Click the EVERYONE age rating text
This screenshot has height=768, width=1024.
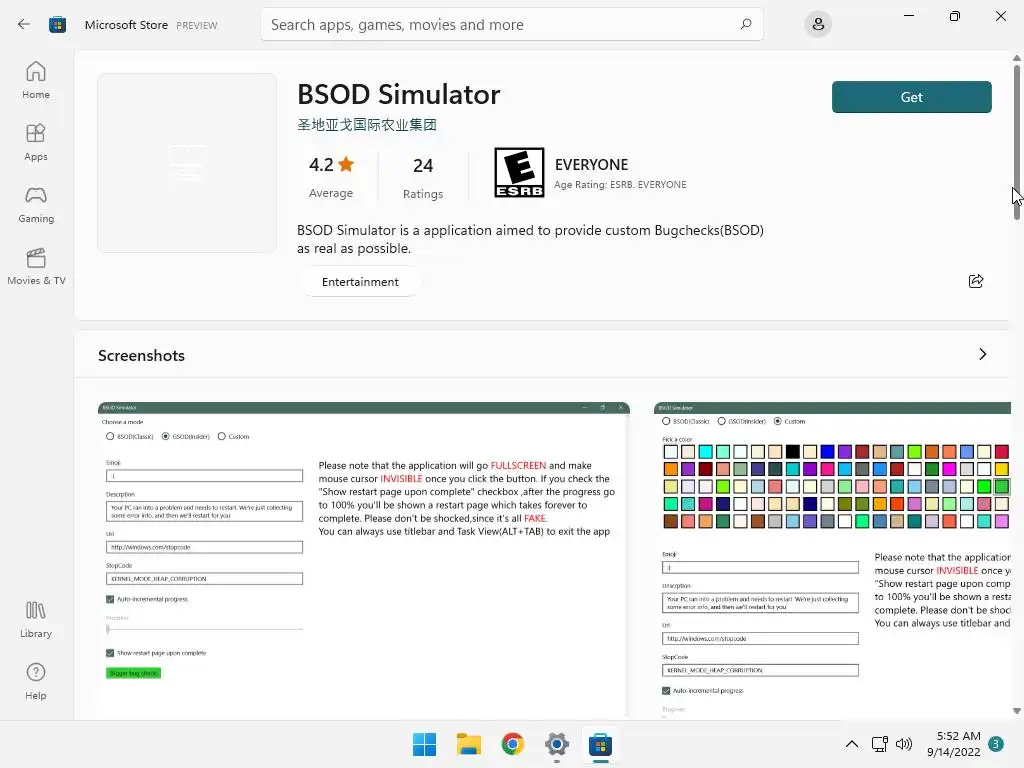(591, 165)
